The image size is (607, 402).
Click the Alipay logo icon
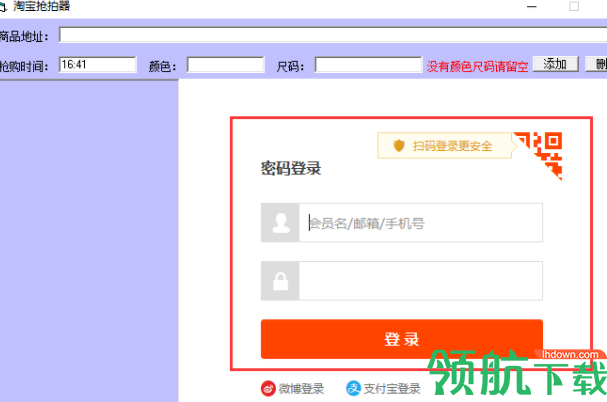click(x=353, y=388)
